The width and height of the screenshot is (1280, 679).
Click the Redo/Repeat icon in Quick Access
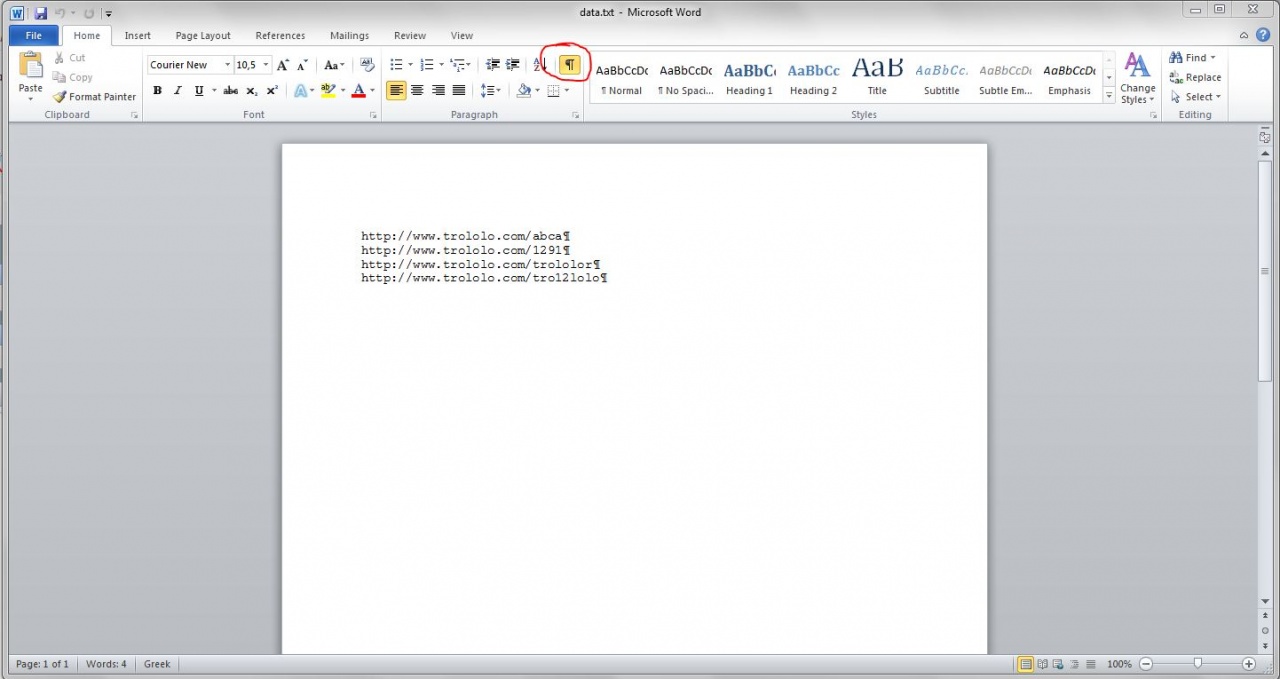pyautogui.click(x=87, y=14)
